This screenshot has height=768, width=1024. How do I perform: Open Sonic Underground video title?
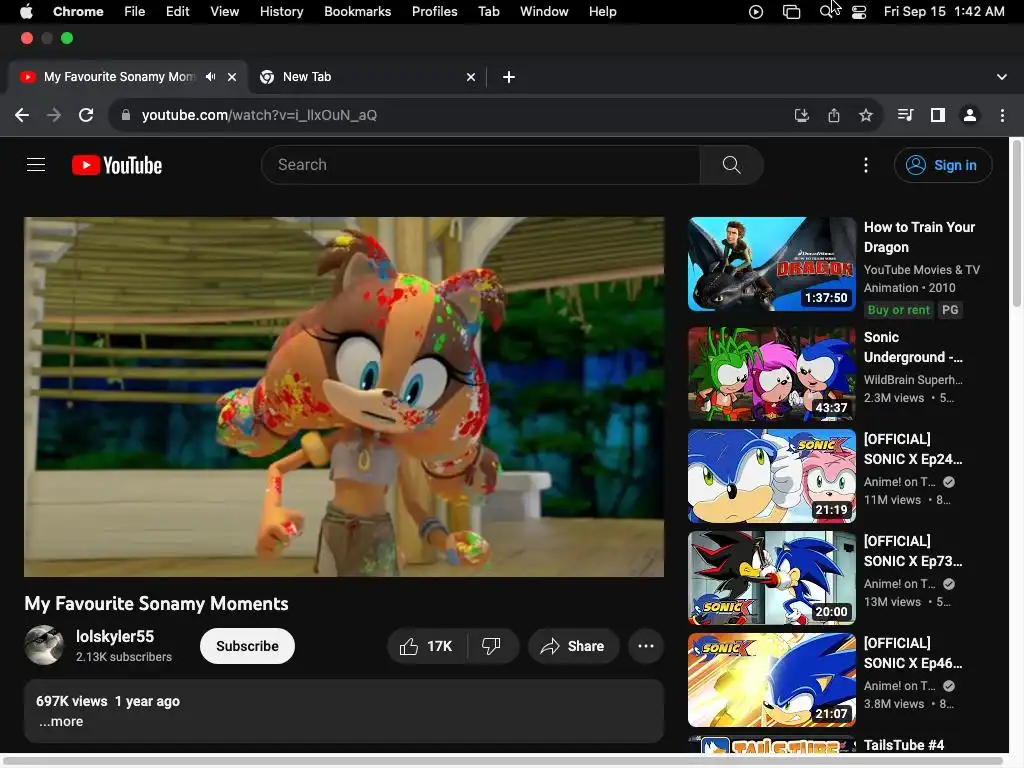(x=912, y=347)
